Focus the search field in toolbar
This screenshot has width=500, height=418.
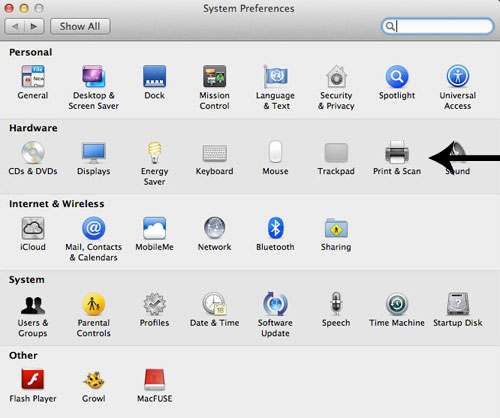pos(437,26)
